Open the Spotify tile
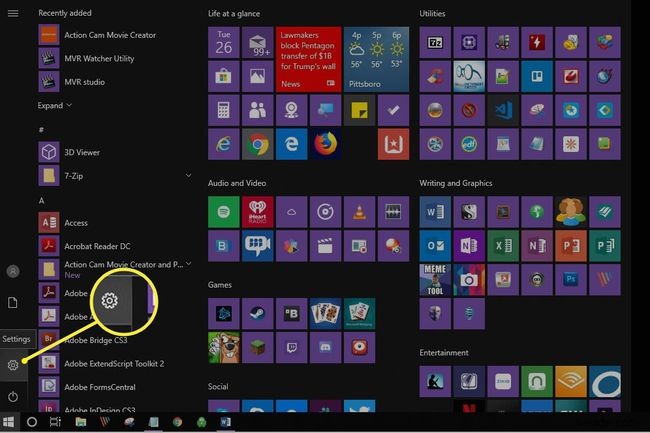The width and height of the screenshot is (650, 433). coord(223,211)
